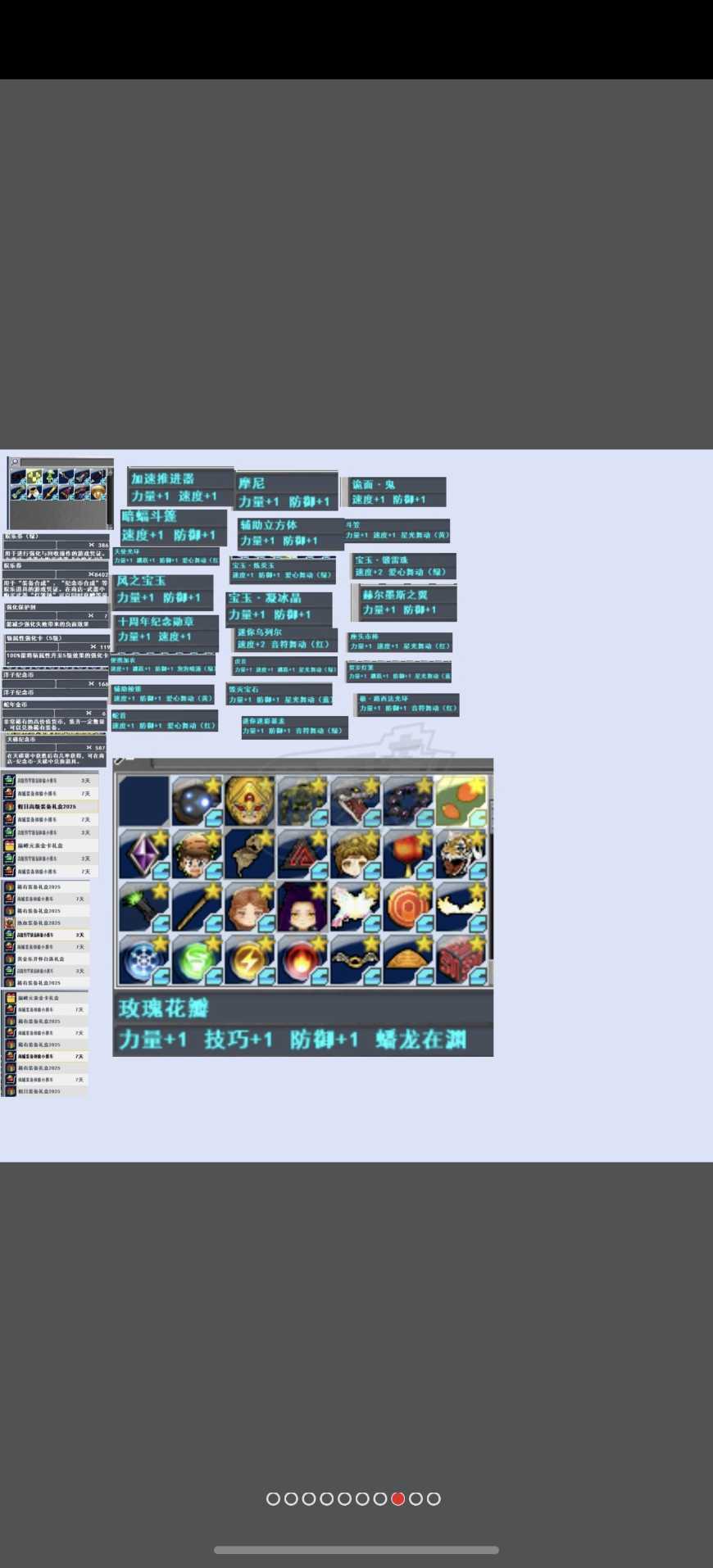The image size is (713, 1568).
Task: Select the straw hat item icon
Action: (408, 958)
